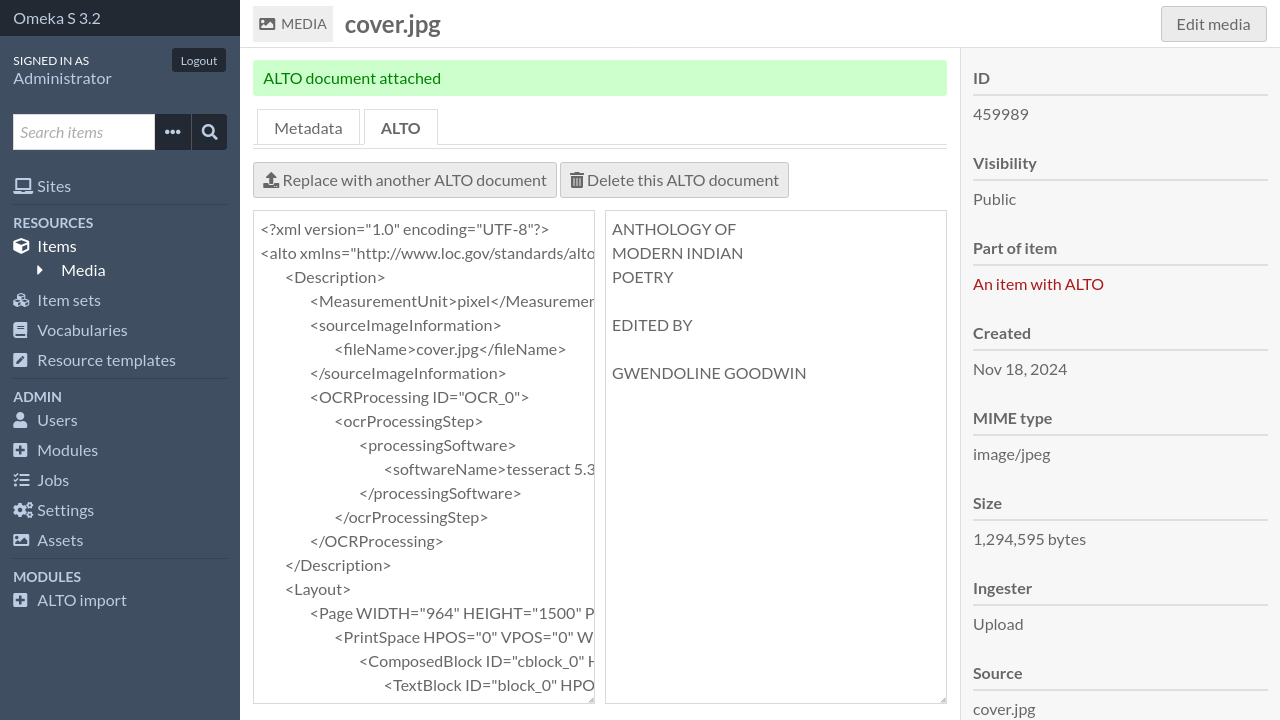The image size is (1280, 720).
Task: Delete this ALTO document
Action: click(x=674, y=180)
